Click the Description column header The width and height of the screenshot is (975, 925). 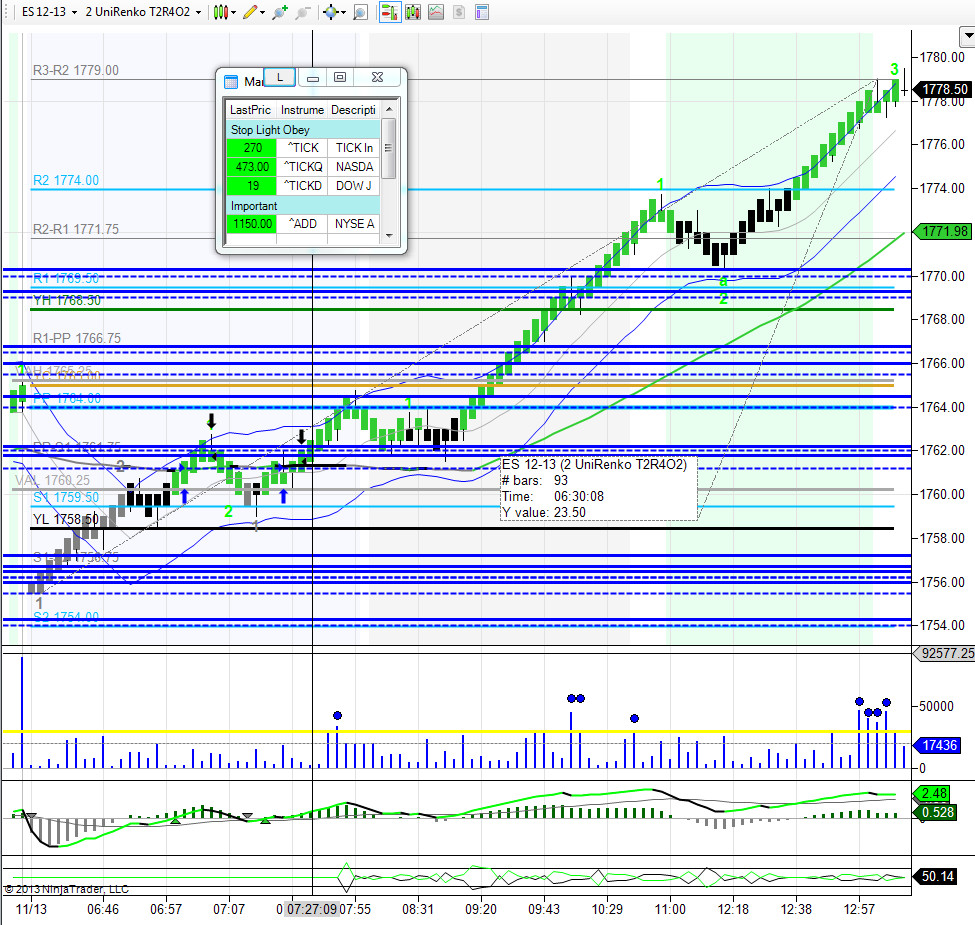click(x=353, y=109)
